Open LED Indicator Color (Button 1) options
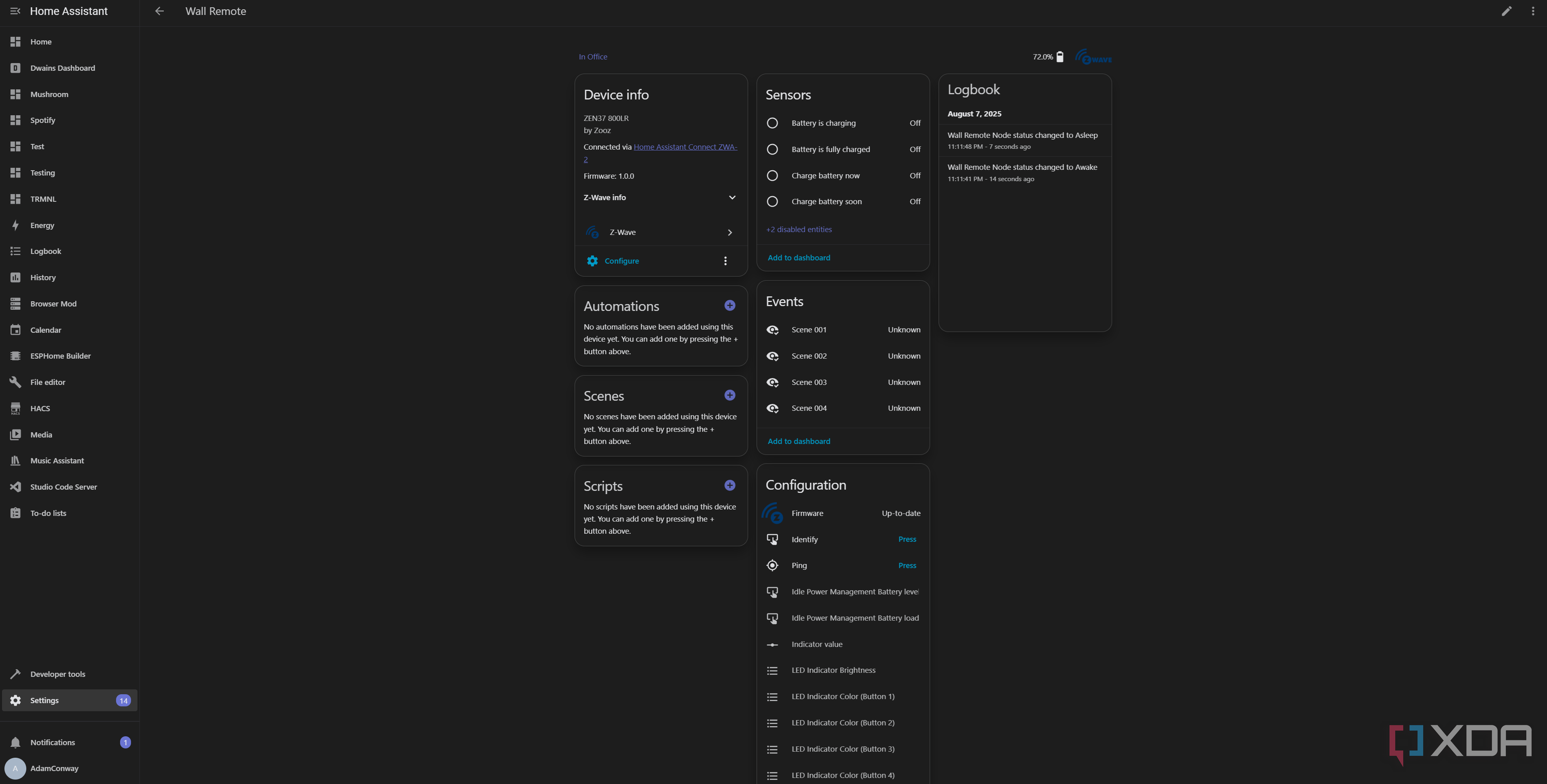Viewport: 1547px width, 784px height. point(843,696)
